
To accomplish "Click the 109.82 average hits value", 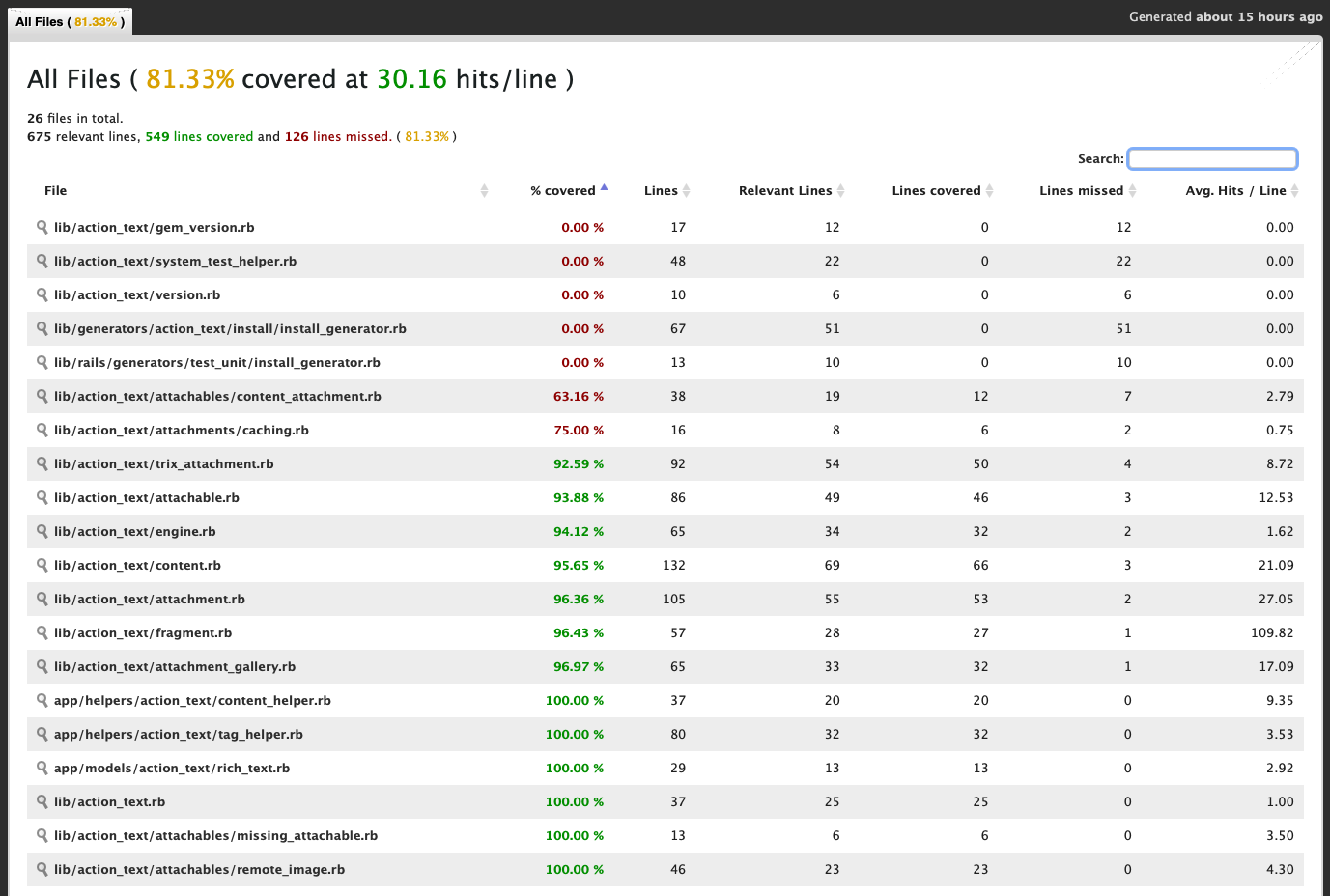I will pos(1272,633).
